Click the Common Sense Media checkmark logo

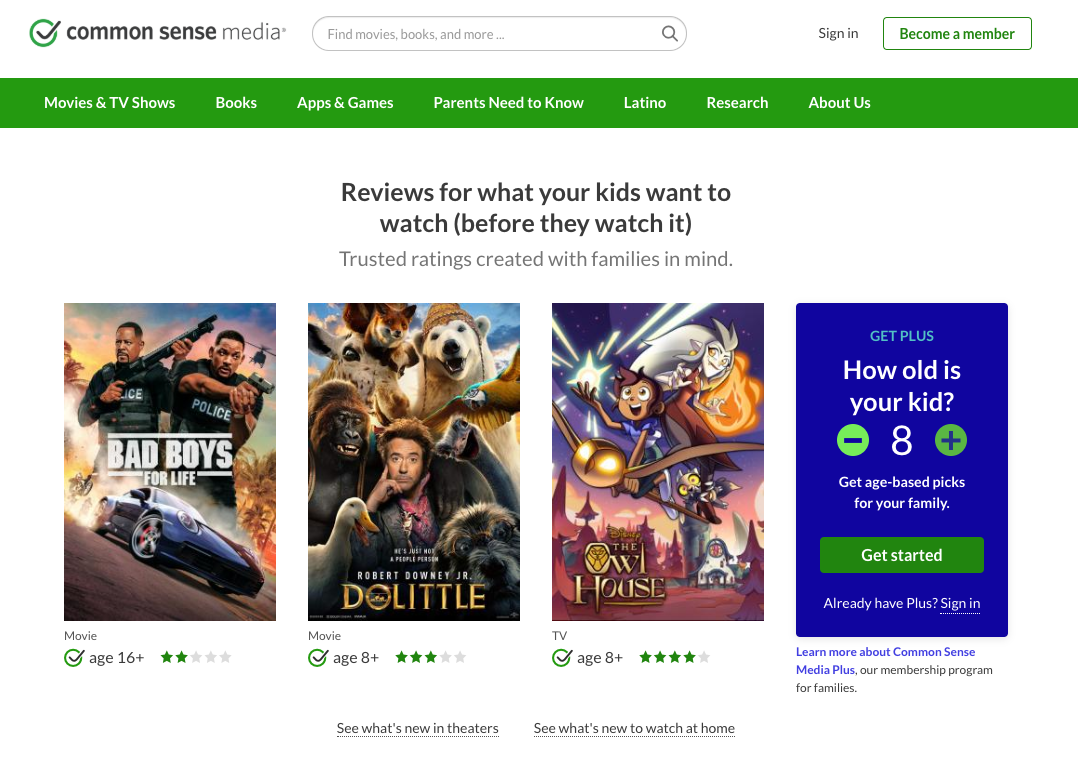click(45, 32)
